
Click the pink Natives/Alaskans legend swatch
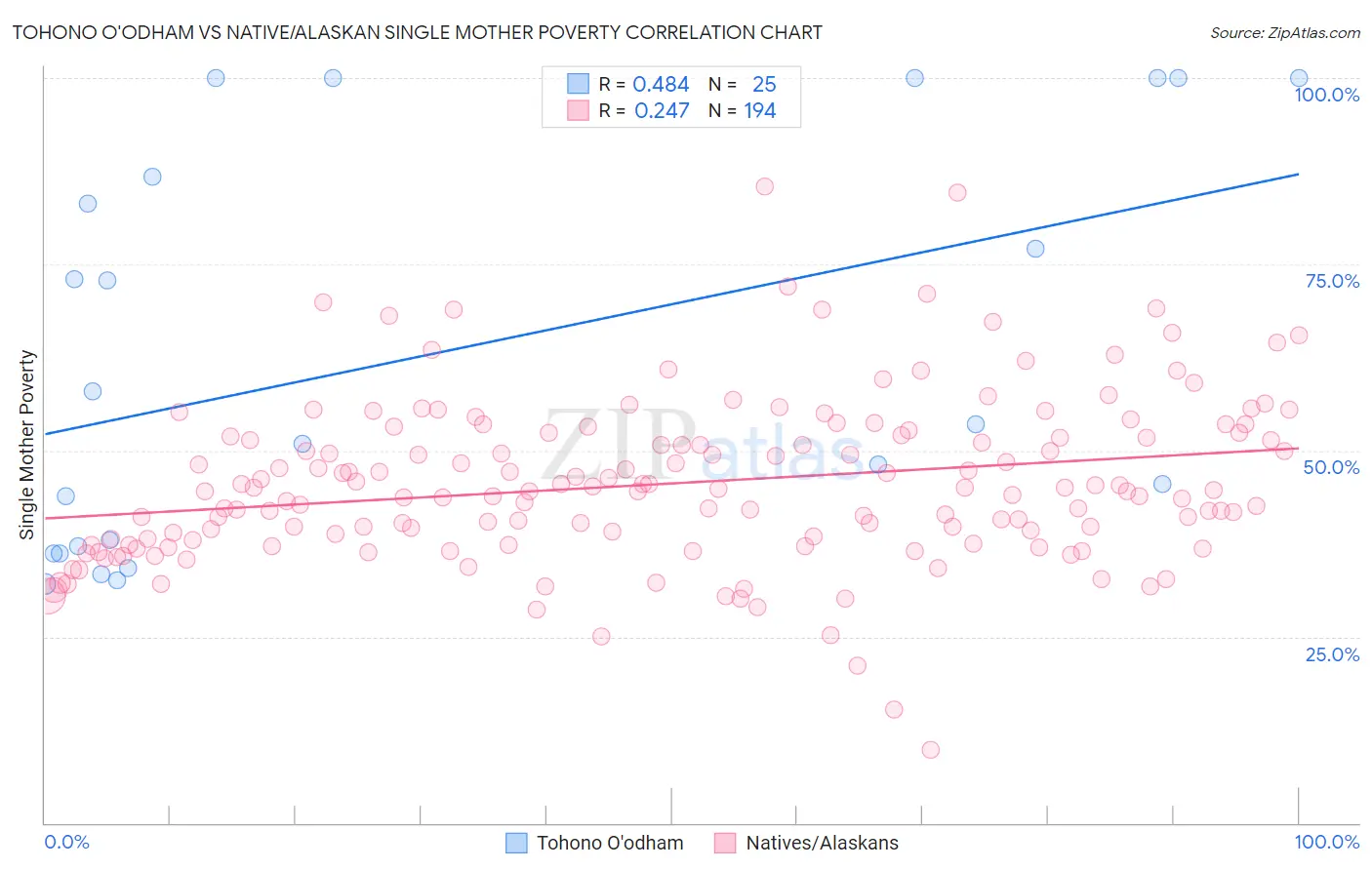[x=725, y=843]
